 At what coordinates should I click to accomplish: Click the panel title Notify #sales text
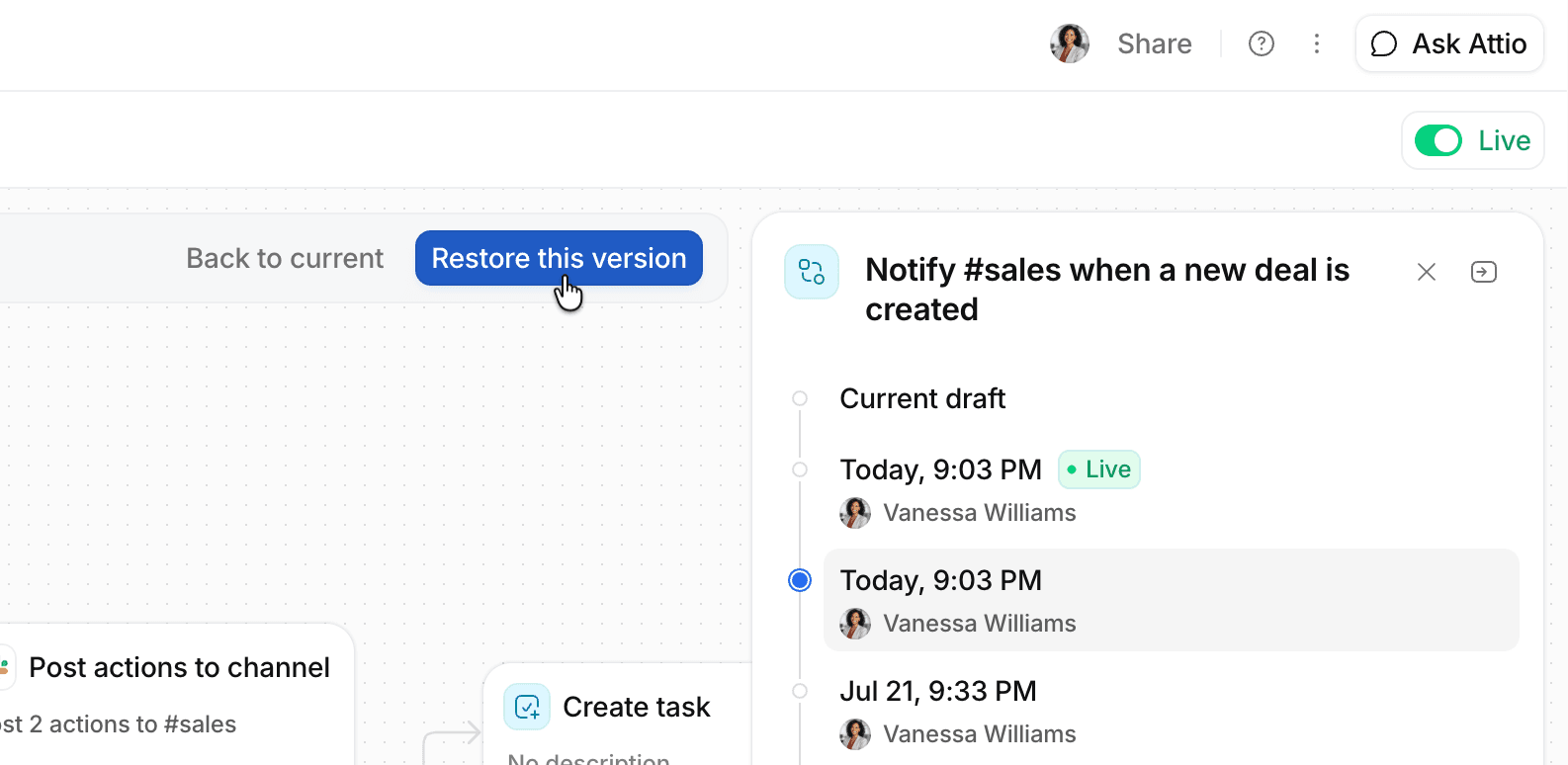1106,290
